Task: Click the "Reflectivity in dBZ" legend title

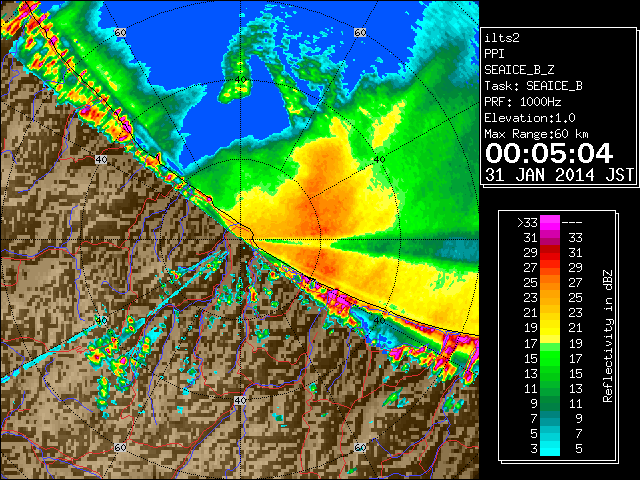Action: tap(607, 336)
